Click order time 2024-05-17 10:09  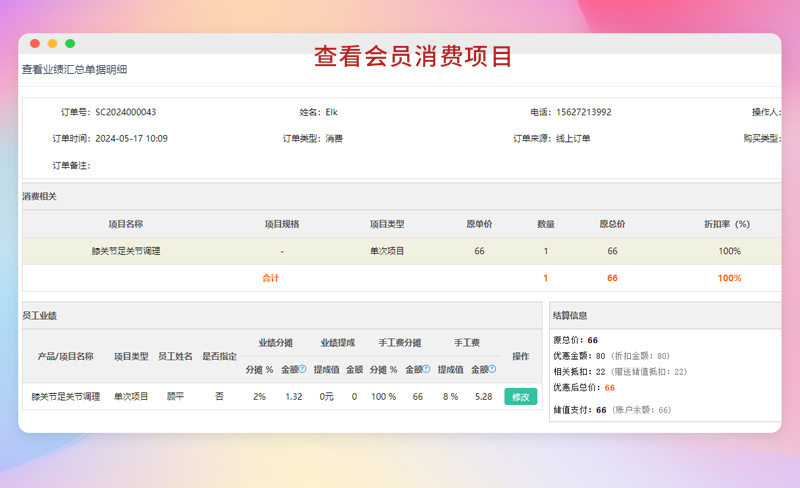pyautogui.click(x=131, y=139)
